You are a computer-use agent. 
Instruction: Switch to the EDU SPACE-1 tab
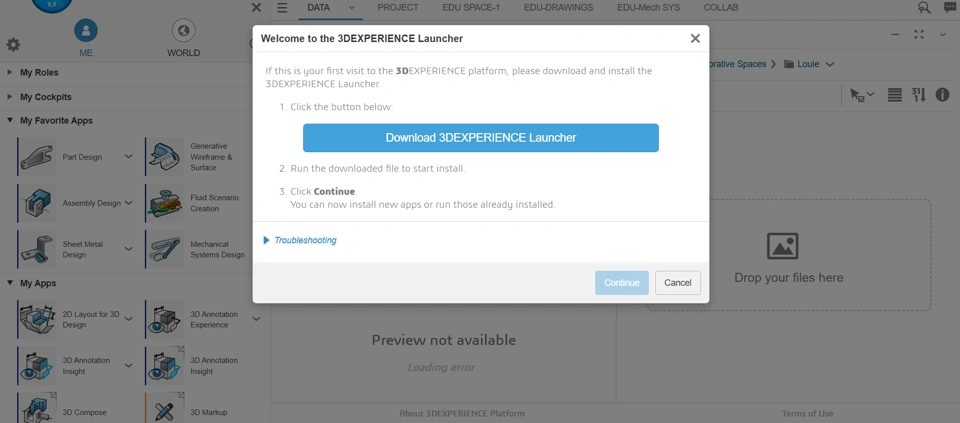coord(471,8)
